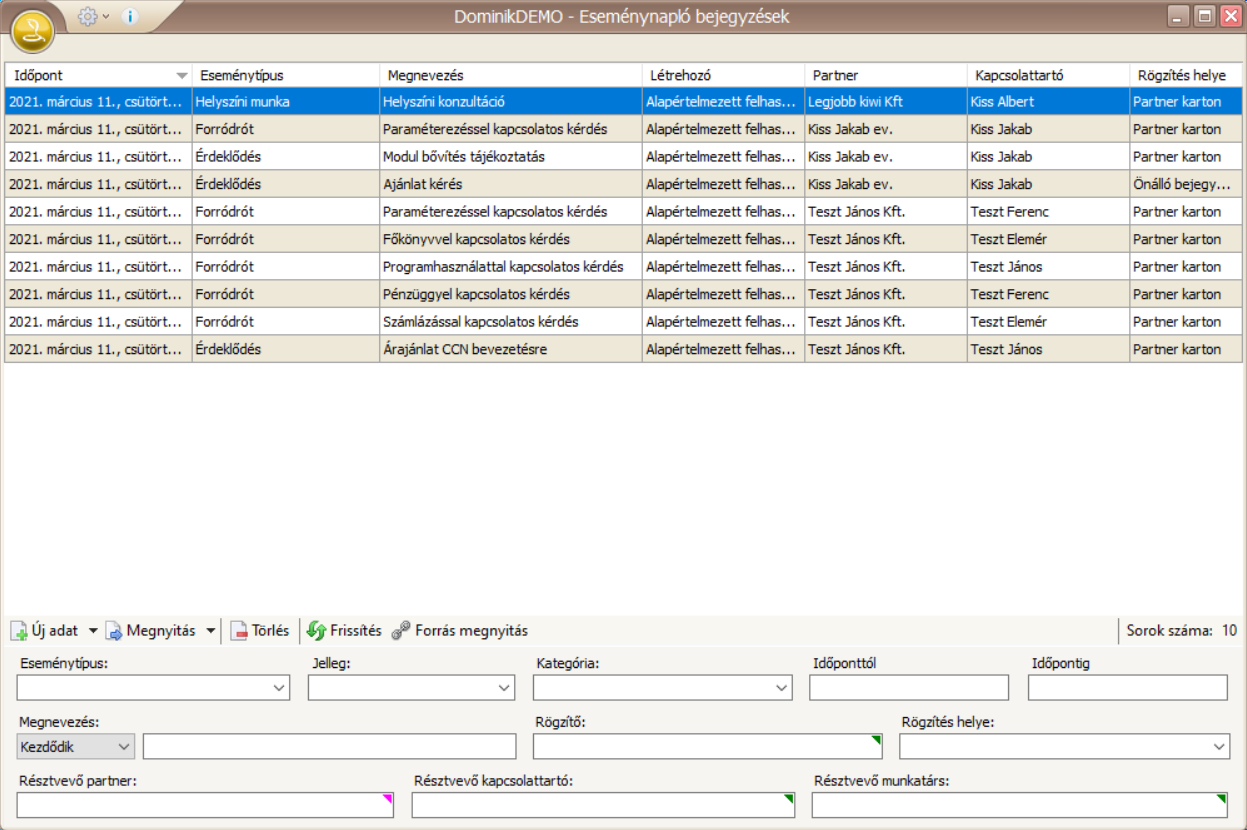Click the Önálló bejegy... cell
Image resolution: width=1247 pixels, height=830 pixels.
pyautogui.click(x=1186, y=184)
